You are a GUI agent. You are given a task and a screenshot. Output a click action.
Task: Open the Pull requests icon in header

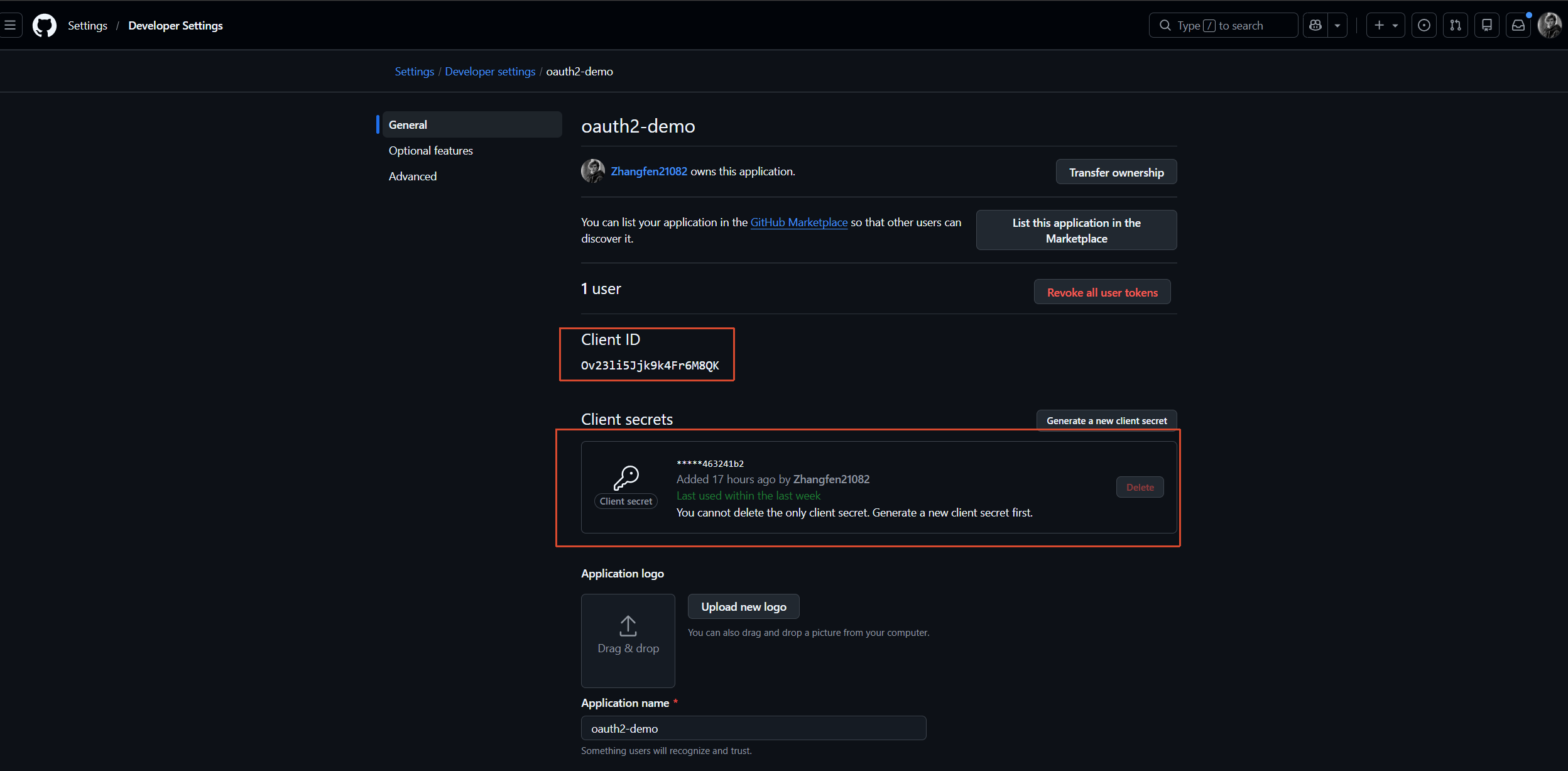click(1456, 25)
